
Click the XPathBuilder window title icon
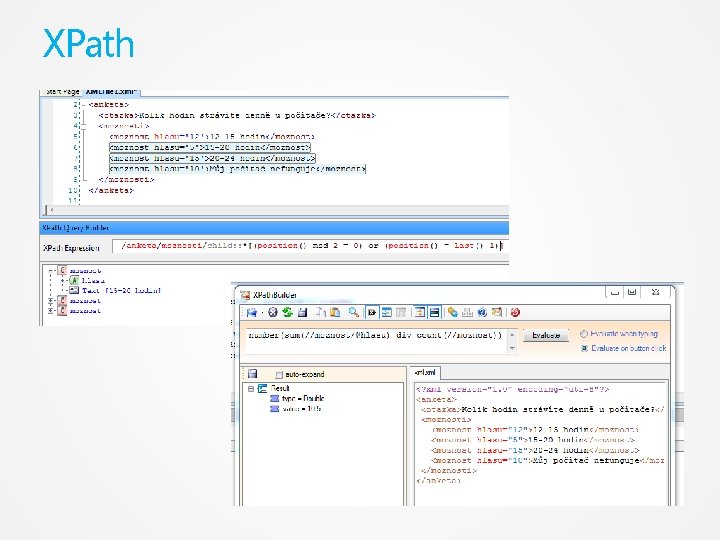tap(246, 295)
